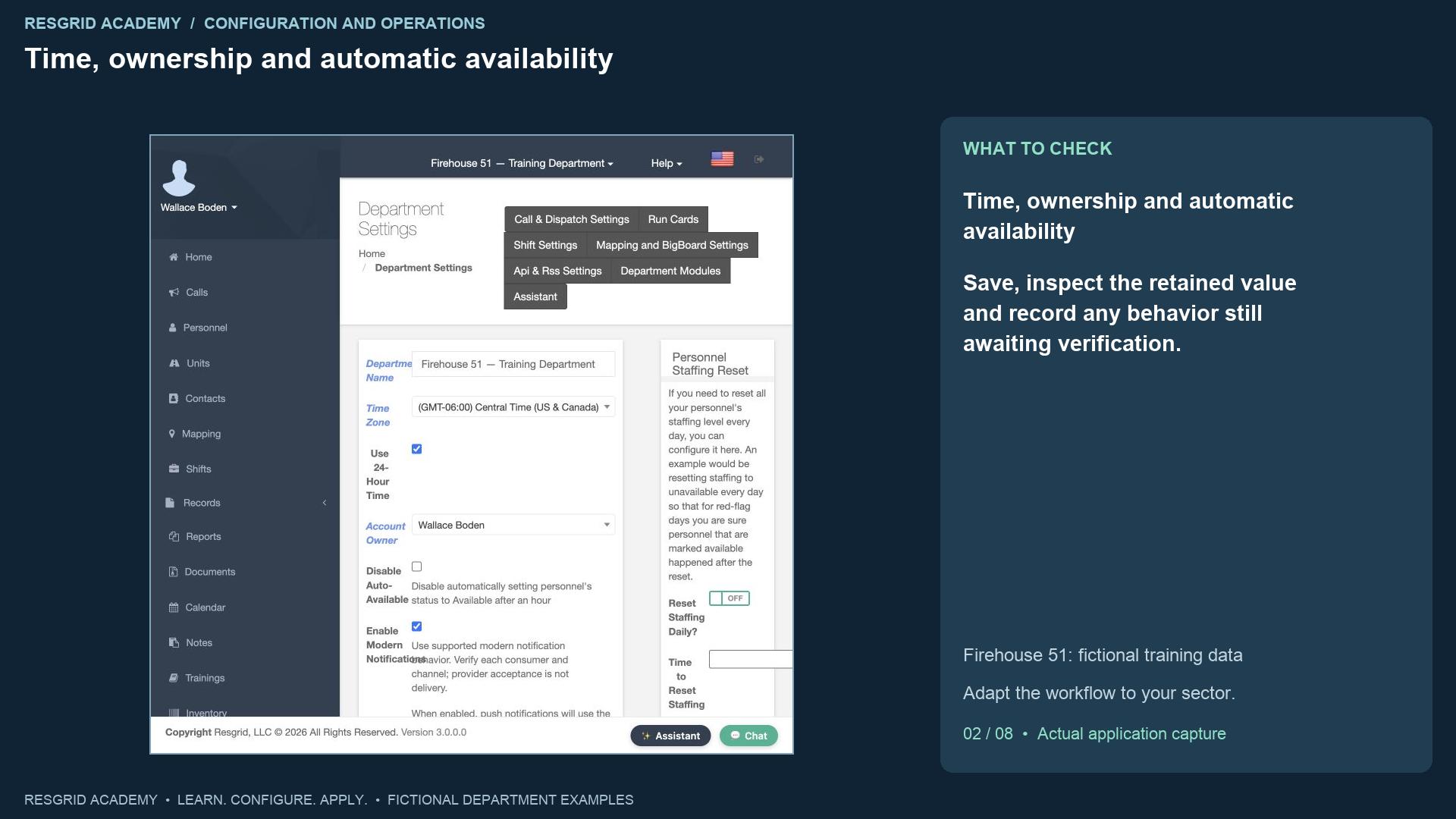Follow the Home breadcrumb link
The width and height of the screenshot is (1456, 819).
click(x=372, y=253)
